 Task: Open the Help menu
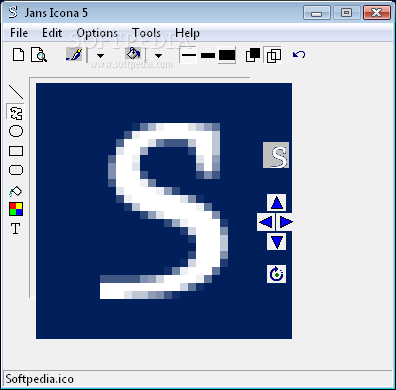pos(187,33)
